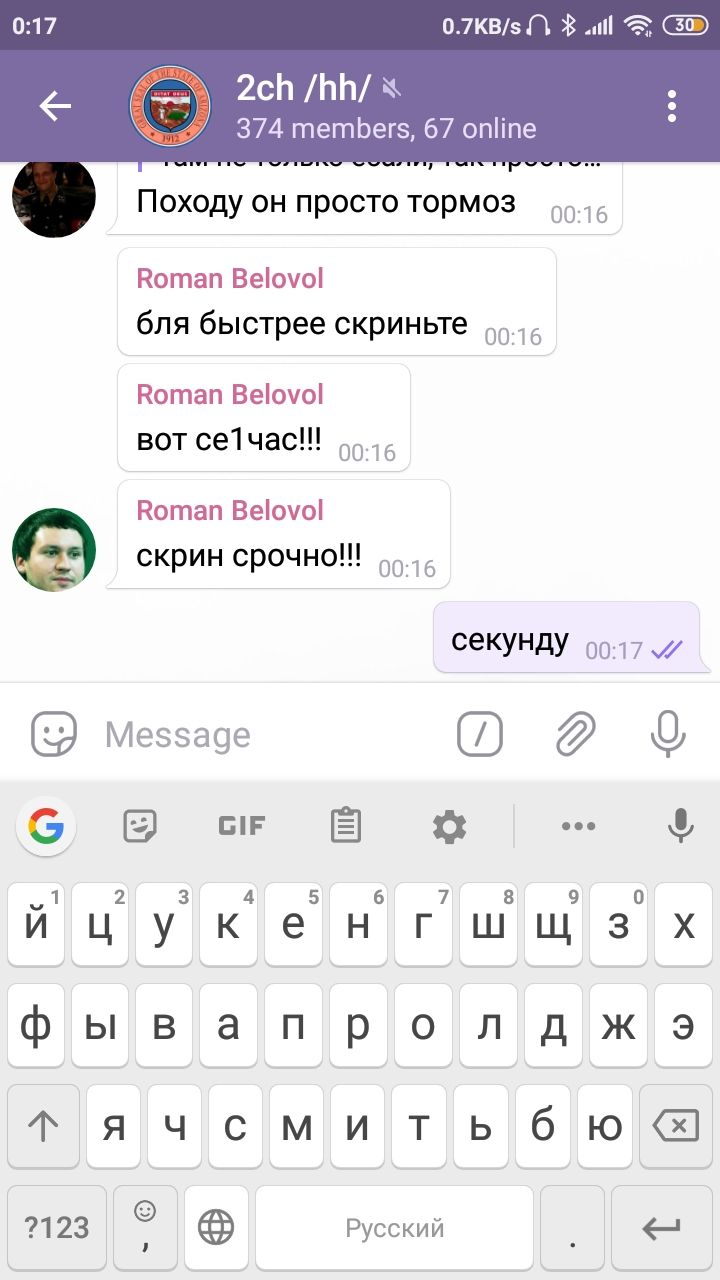Tap the bot commands slash icon
This screenshot has height=1280, width=720.
(x=480, y=735)
